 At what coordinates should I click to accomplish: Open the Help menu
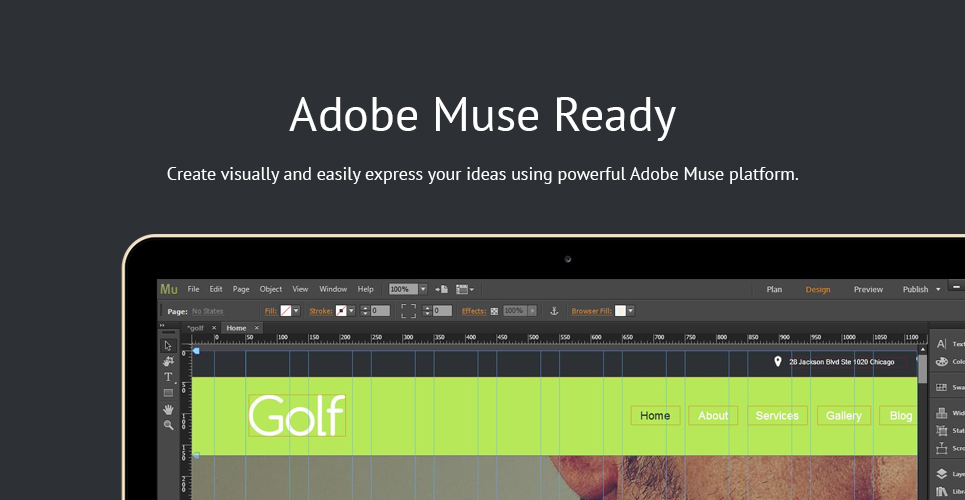[x=366, y=289]
